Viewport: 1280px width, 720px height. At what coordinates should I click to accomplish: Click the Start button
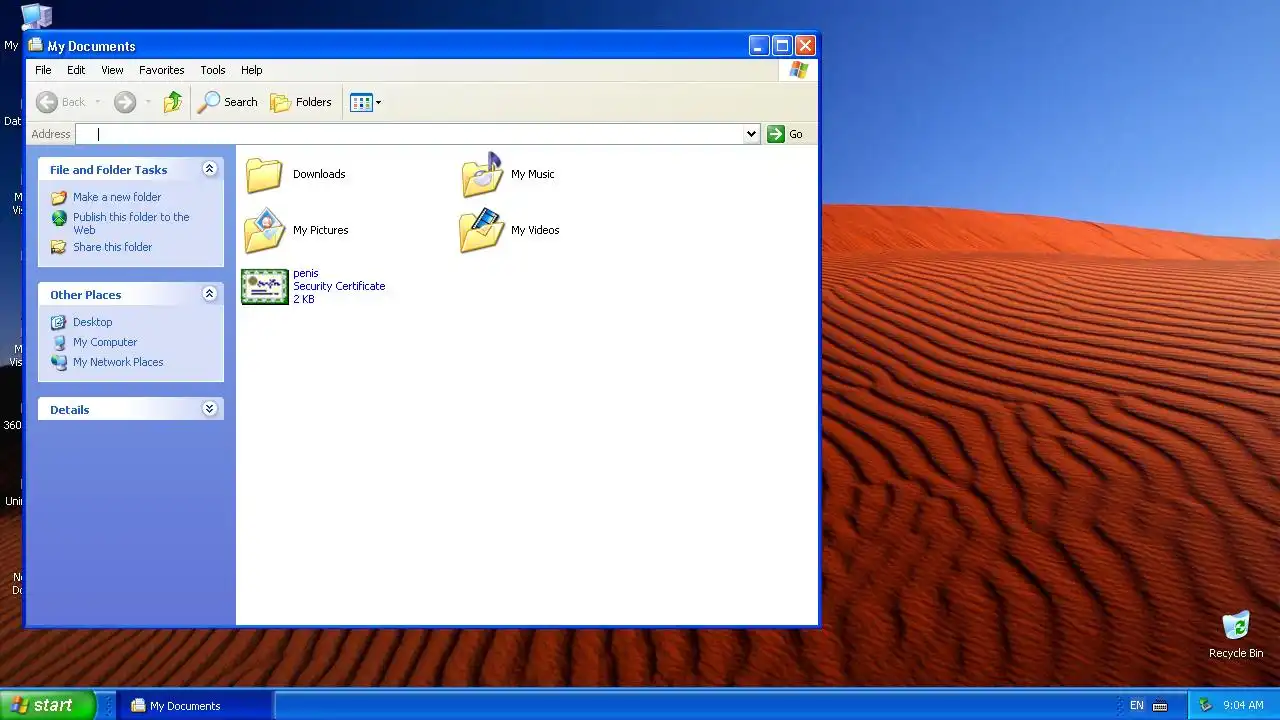[x=48, y=705]
